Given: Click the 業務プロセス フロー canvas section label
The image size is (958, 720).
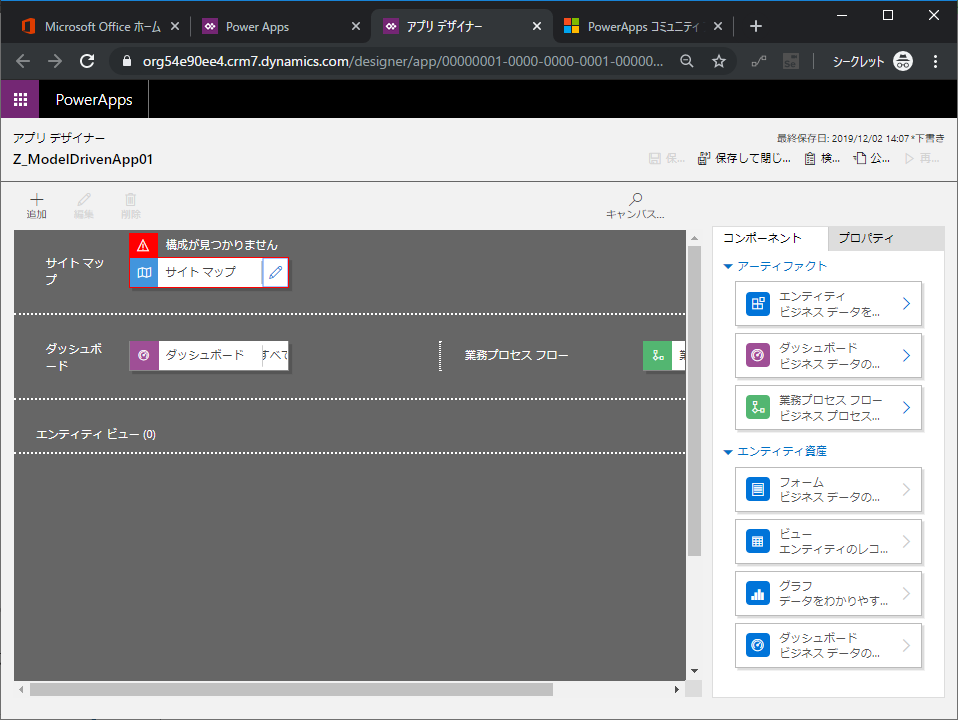Looking at the screenshot, I should pyautogui.click(x=516, y=356).
